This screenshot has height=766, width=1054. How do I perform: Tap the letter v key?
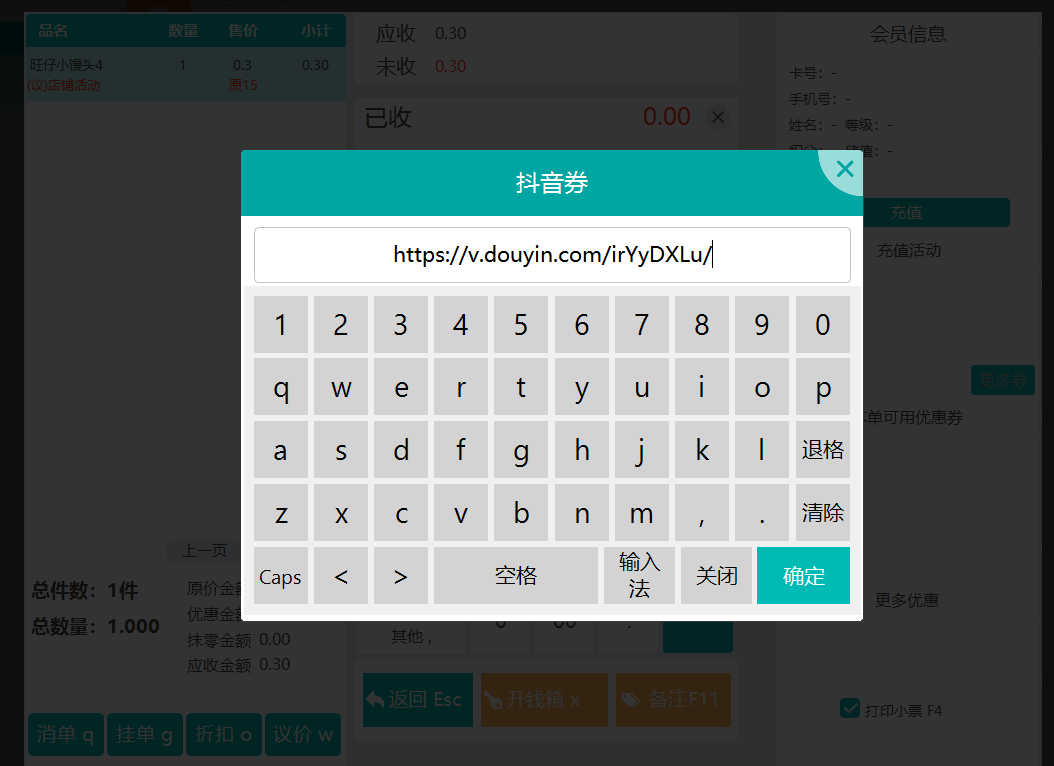[x=460, y=513]
